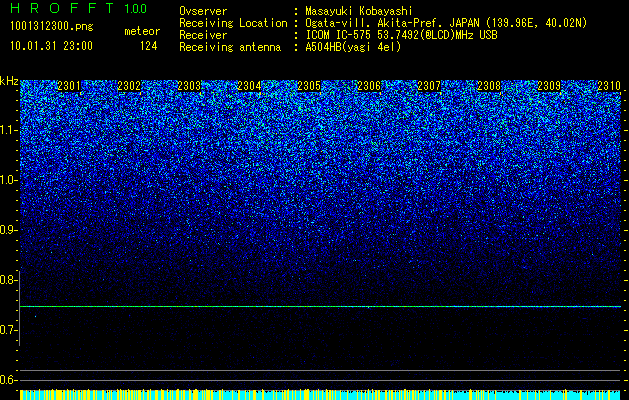Click the Receiver label
Viewport: 629px width, 400px height.
pyautogui.click(x=203, y=35)
